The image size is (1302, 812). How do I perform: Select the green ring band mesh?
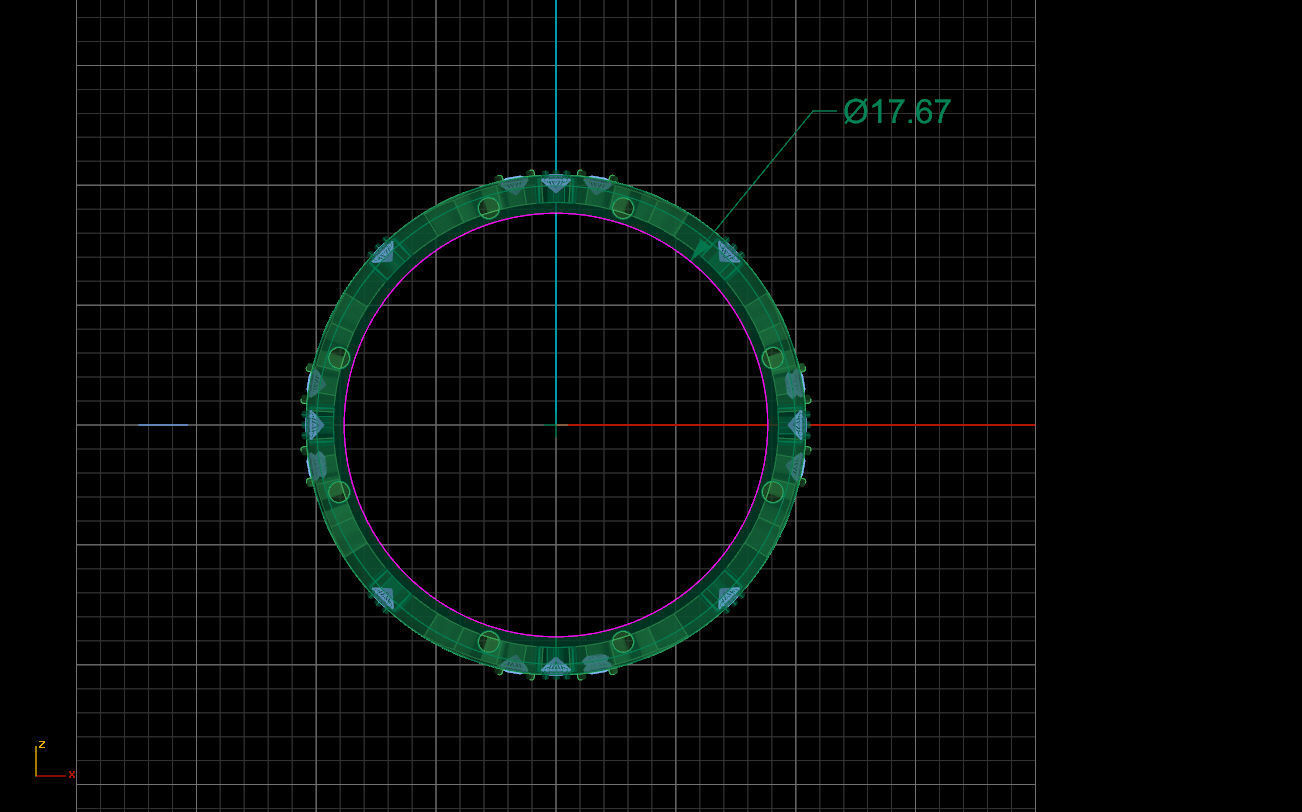tap(556, 425)
